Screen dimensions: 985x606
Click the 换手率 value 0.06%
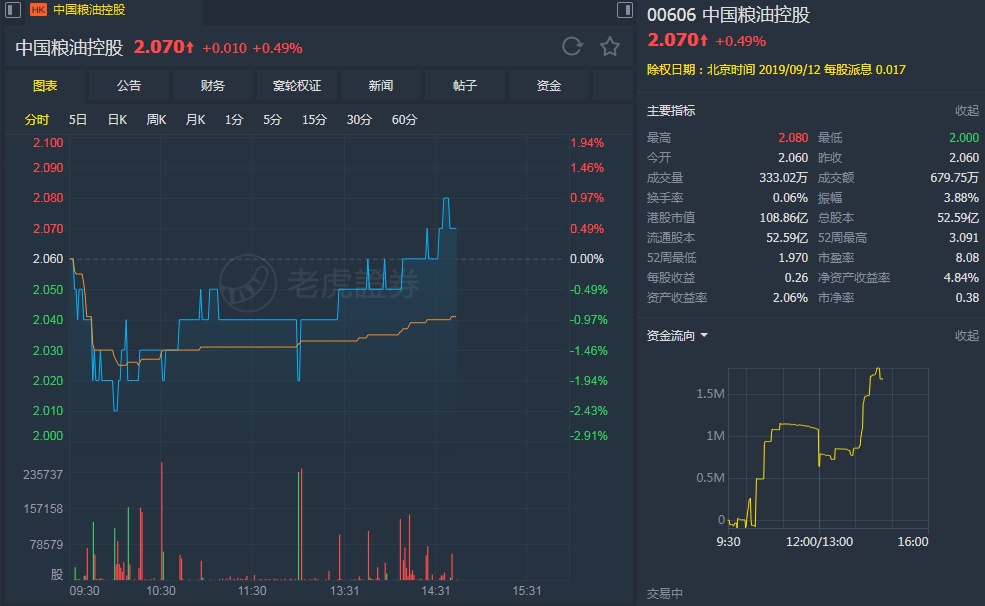coord(790,198)
